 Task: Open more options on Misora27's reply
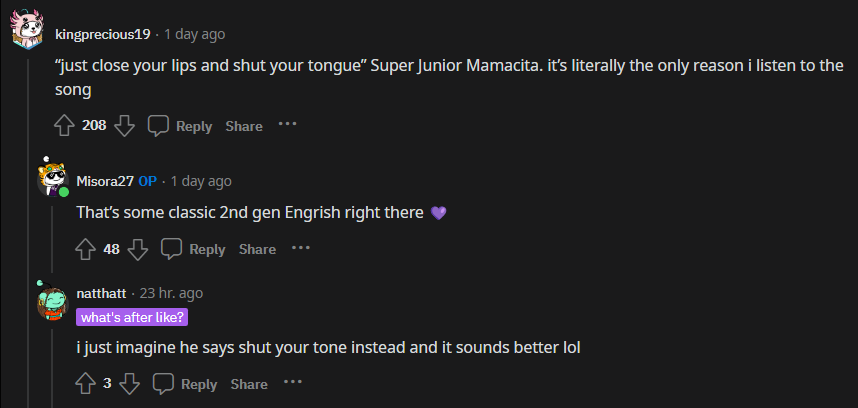pyautogui.click(x=301, y=248)
